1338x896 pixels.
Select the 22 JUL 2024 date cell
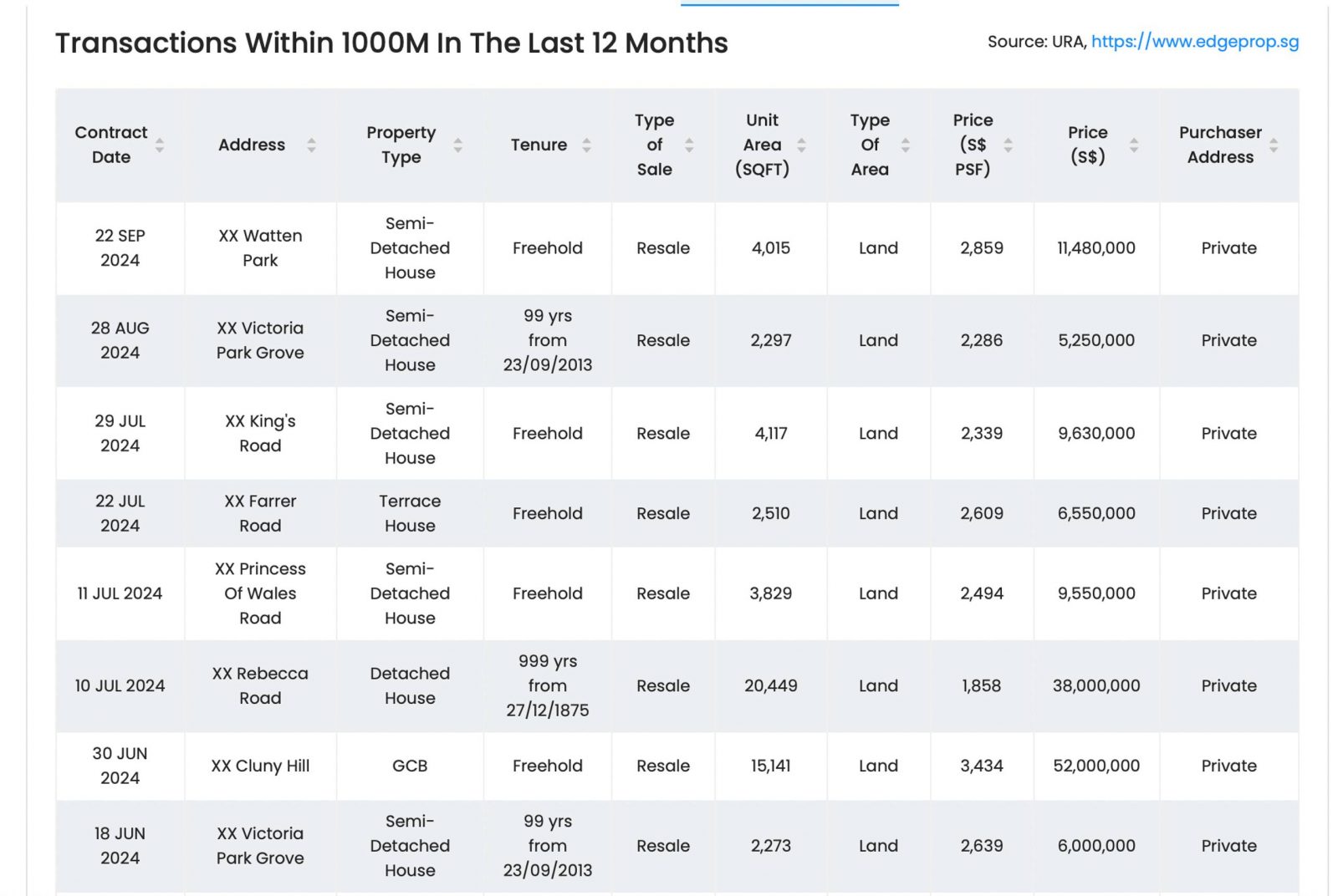click(120, 513)
